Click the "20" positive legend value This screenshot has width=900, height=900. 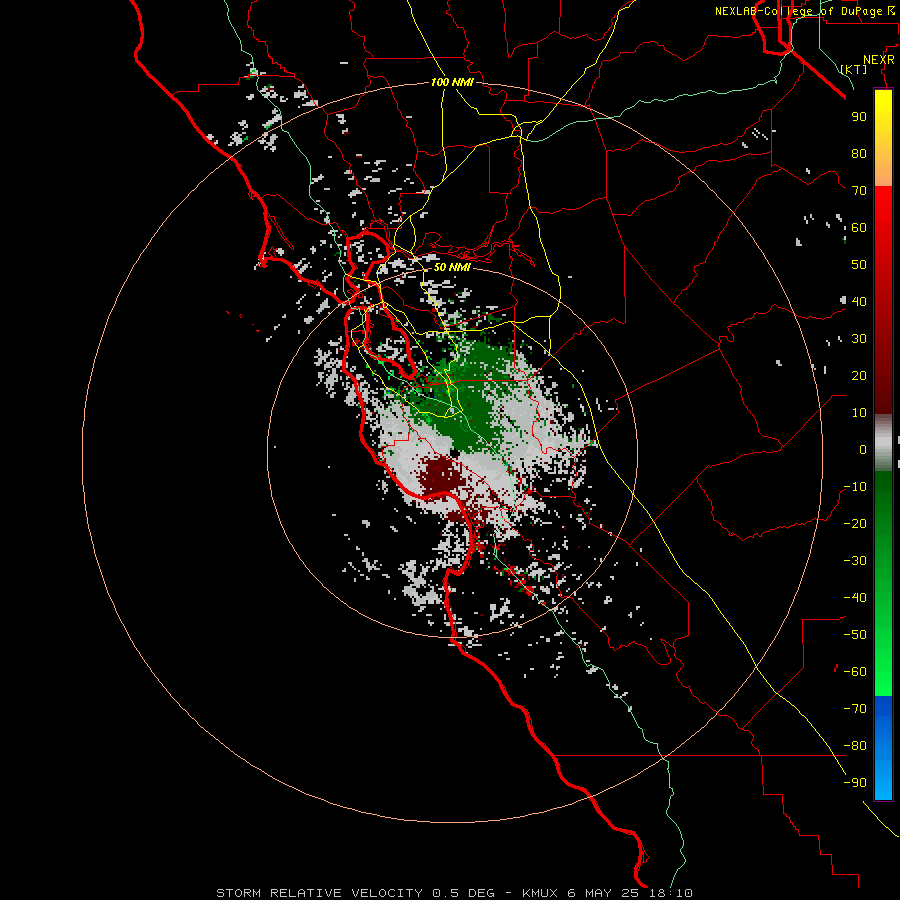tap(859, 375)
